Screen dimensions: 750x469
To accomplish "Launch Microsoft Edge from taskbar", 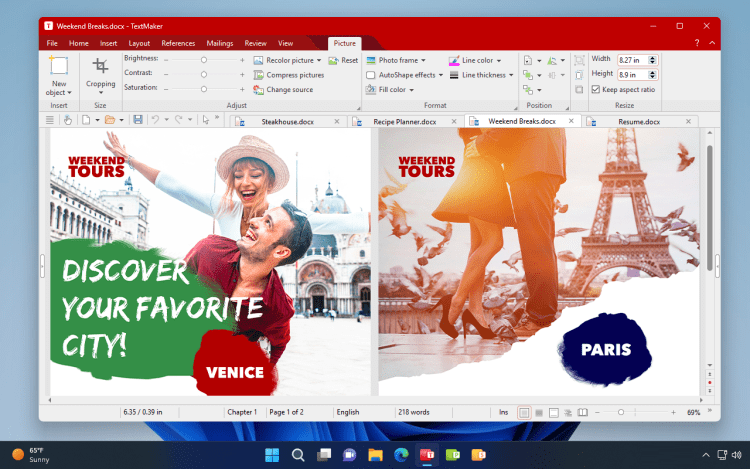I will pyautogui.click(x=401, y=455).
